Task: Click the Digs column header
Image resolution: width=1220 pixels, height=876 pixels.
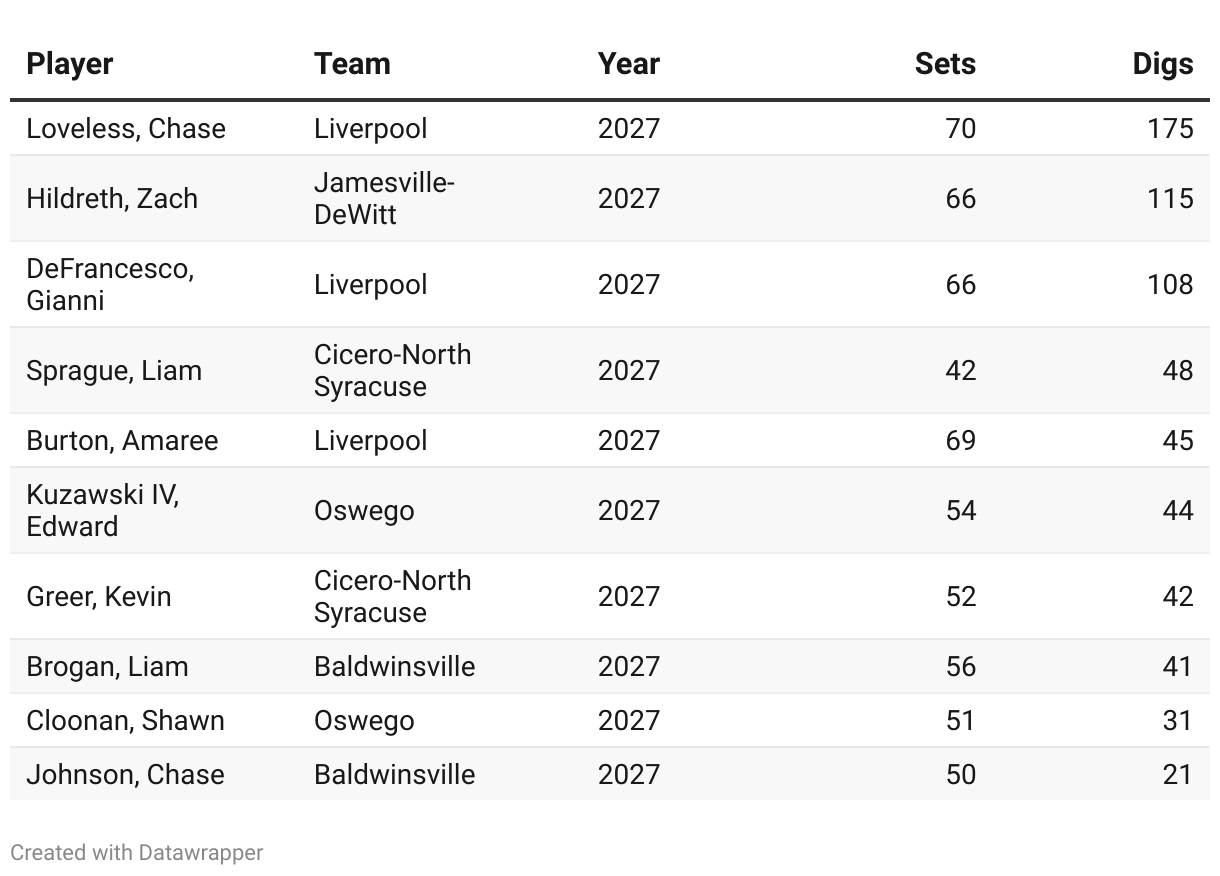Action: coord(1163,64)
